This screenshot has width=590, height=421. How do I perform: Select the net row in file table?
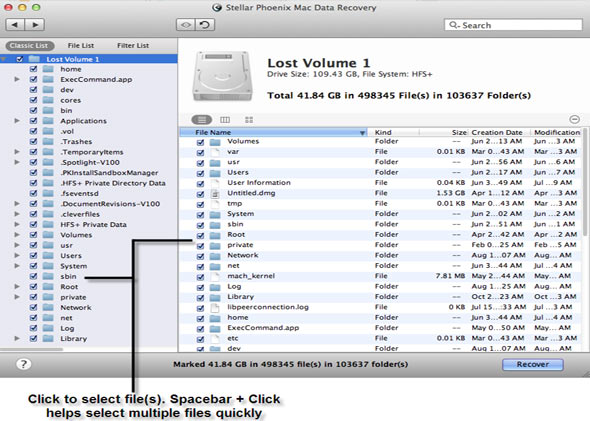[x=381, y=266]
